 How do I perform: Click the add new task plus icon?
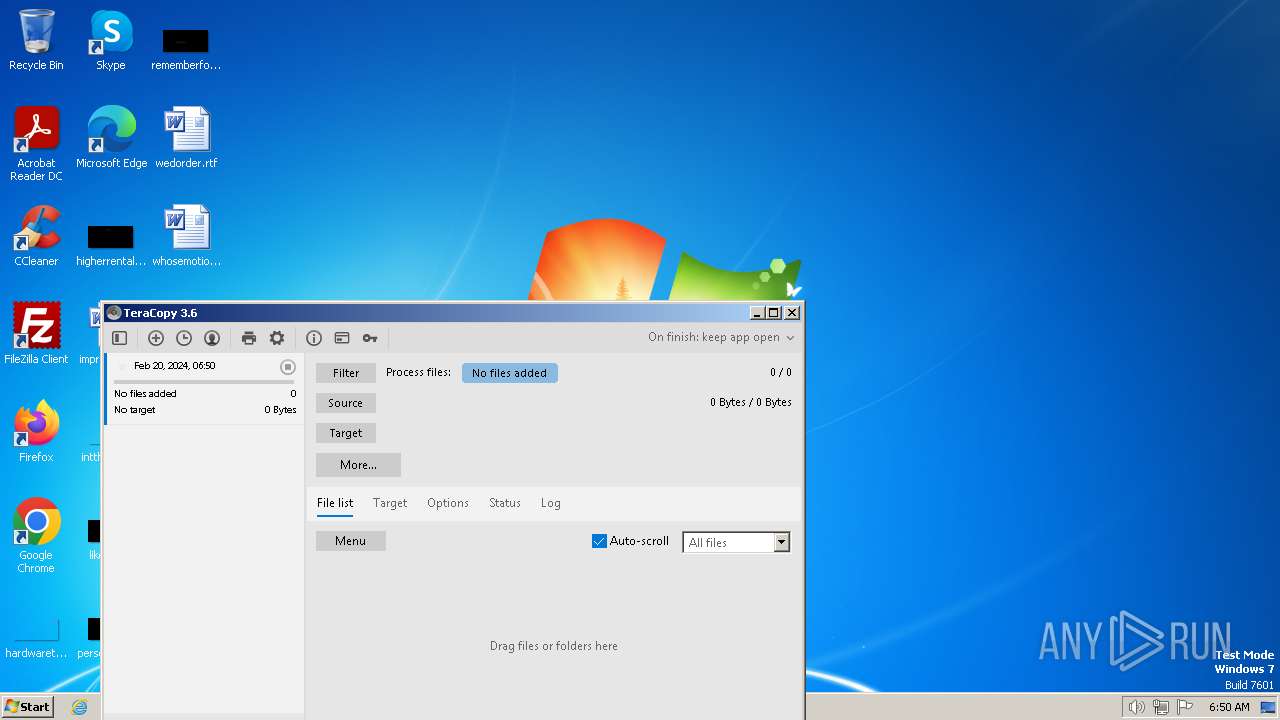[x=156, y=338]
